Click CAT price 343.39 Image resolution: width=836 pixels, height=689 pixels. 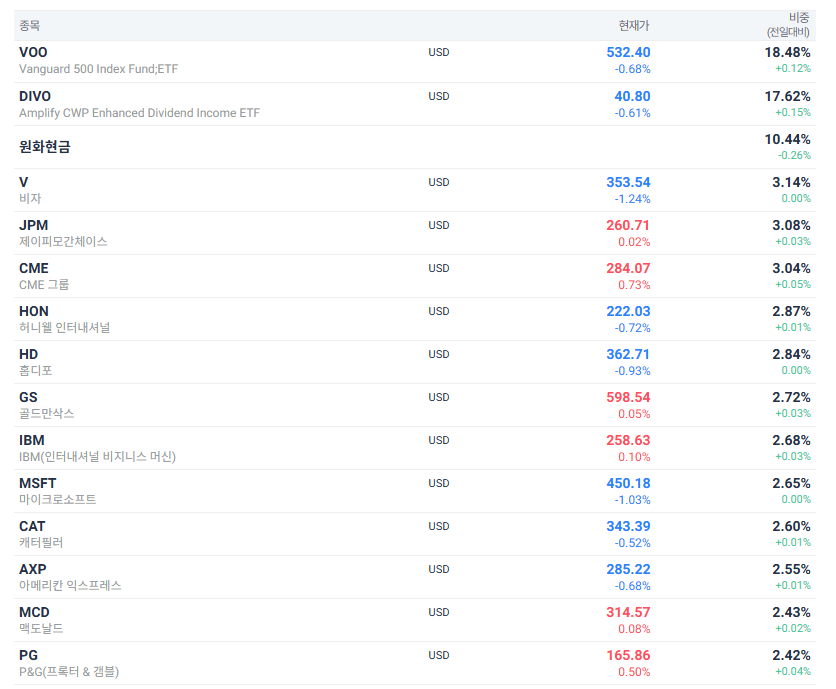(628, 526)
